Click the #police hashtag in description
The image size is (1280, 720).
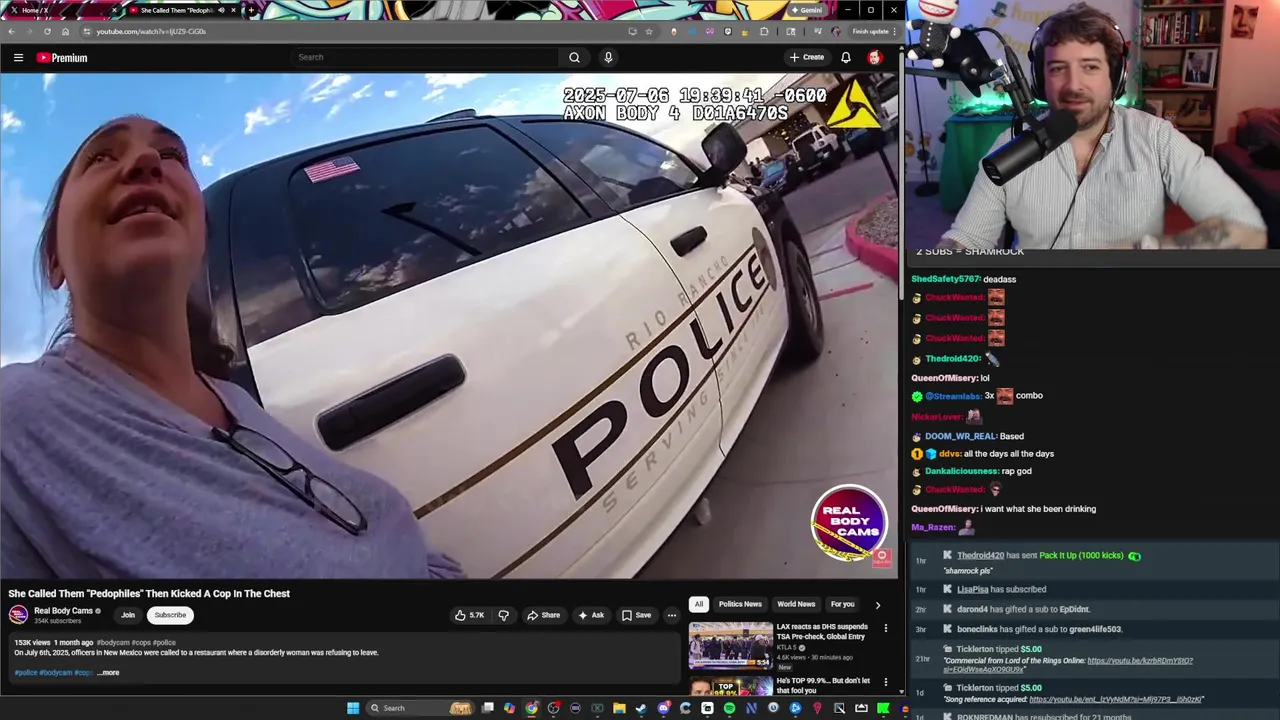(25, 672)
